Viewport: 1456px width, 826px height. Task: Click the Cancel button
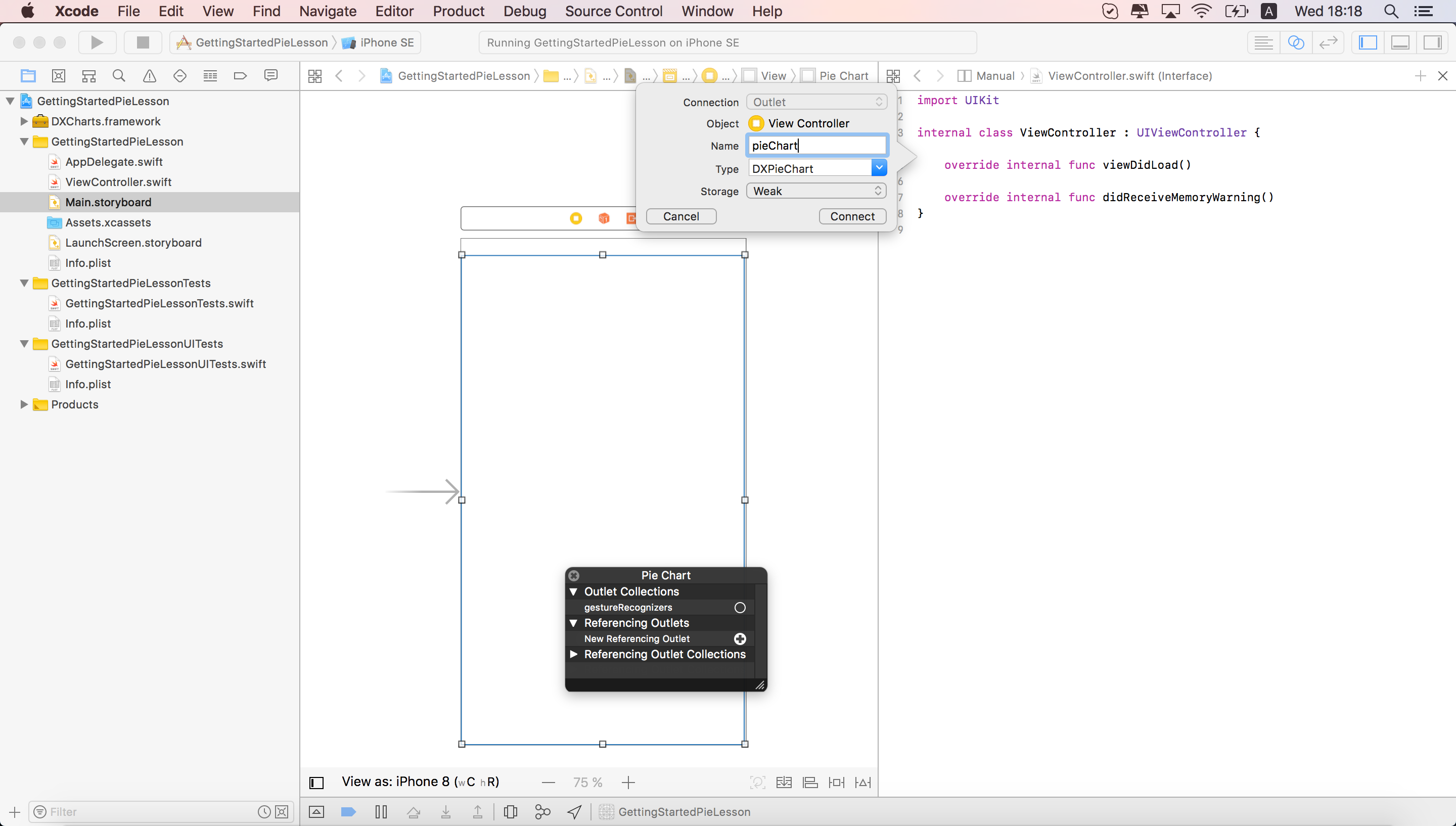(680, 216)
